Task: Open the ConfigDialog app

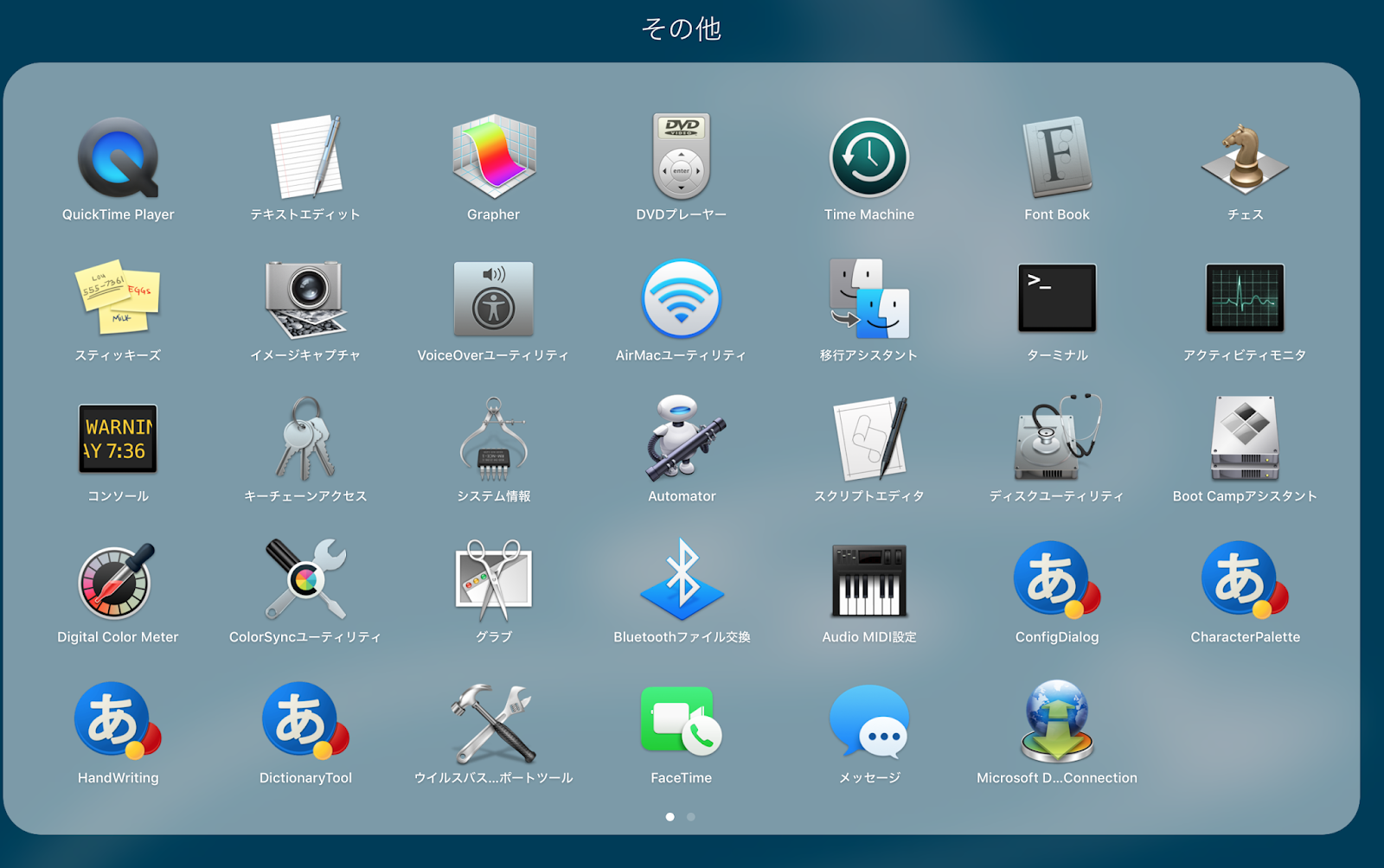Action: (x=1057, y=580)
